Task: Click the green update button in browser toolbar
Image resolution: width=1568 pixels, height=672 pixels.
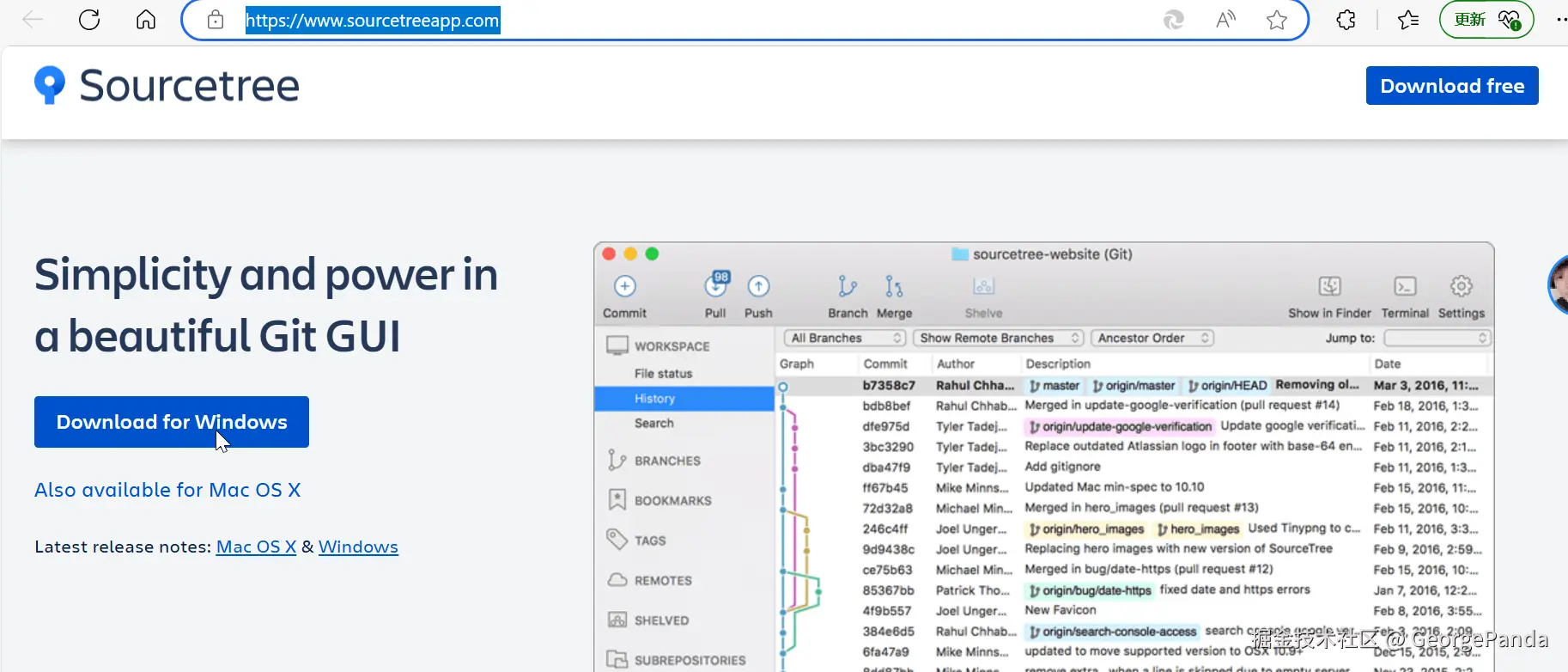Action: tap(1486, 20)
